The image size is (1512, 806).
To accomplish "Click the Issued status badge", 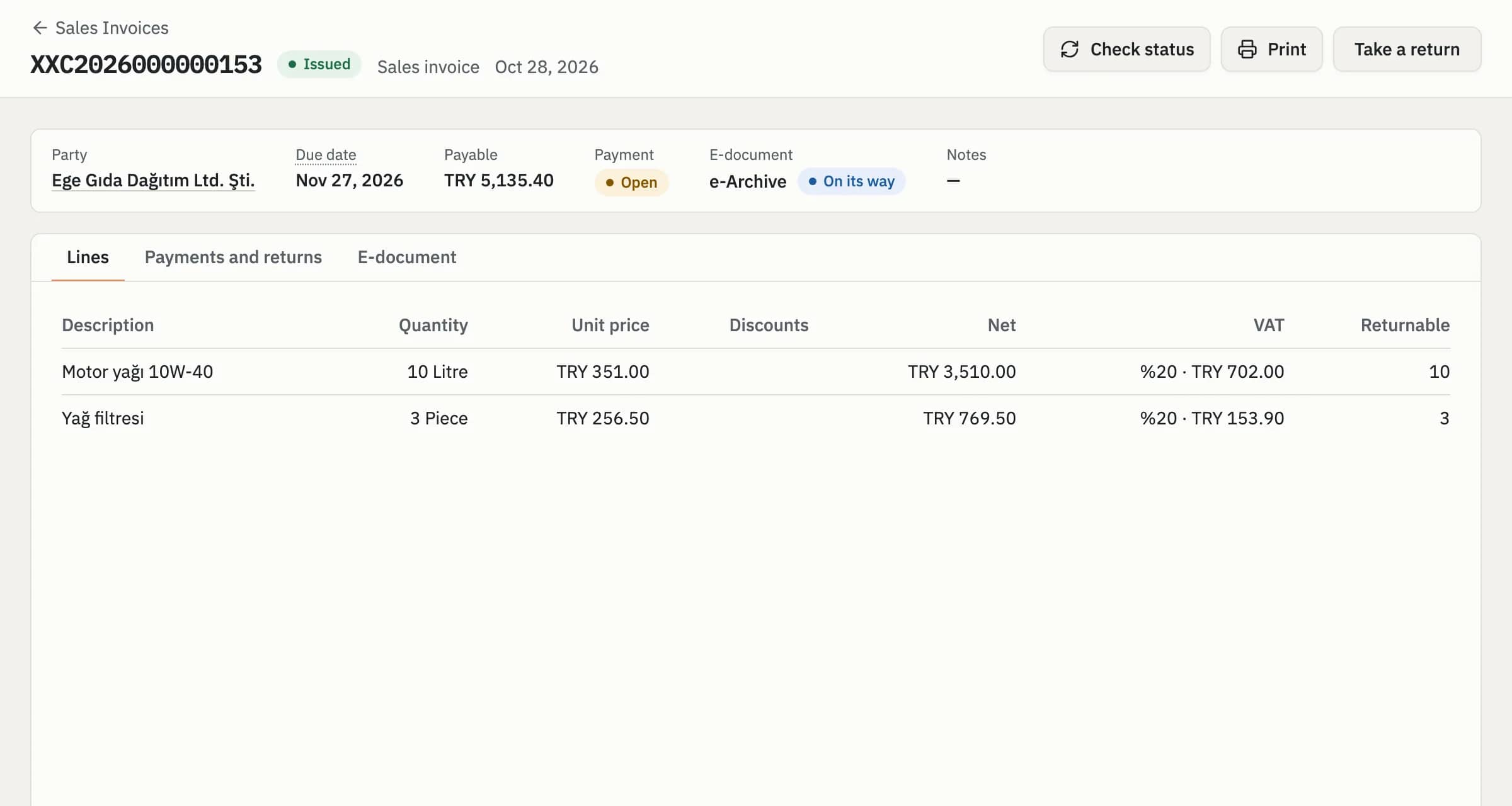I will 319,64.
